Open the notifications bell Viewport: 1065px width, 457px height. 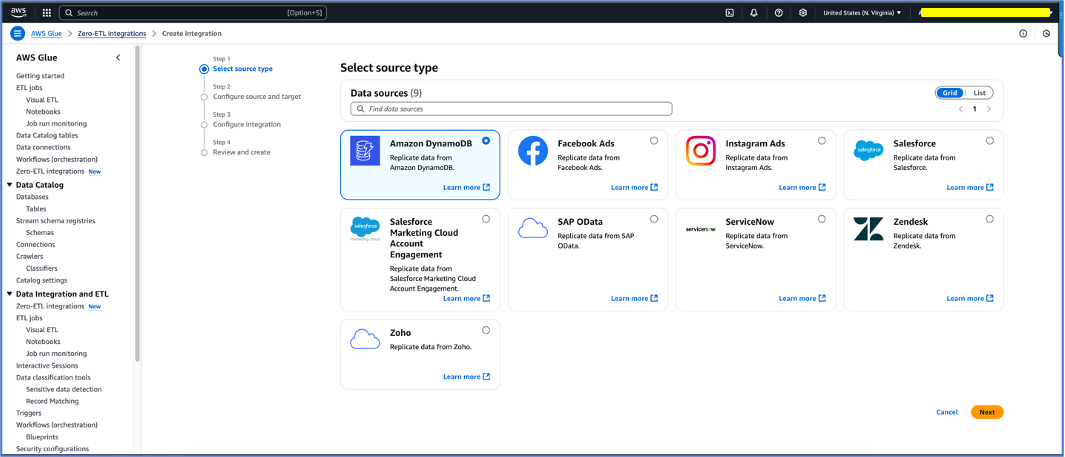pyautogui.click(x=754, y=12)
